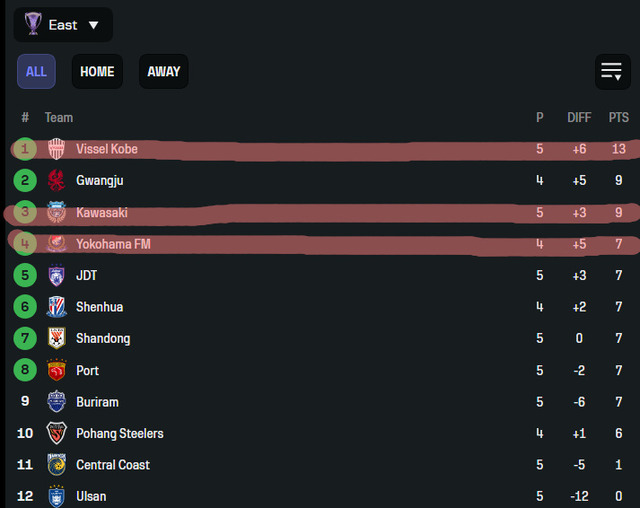Open the Kawasaki team row

click(x=322, y=212)
